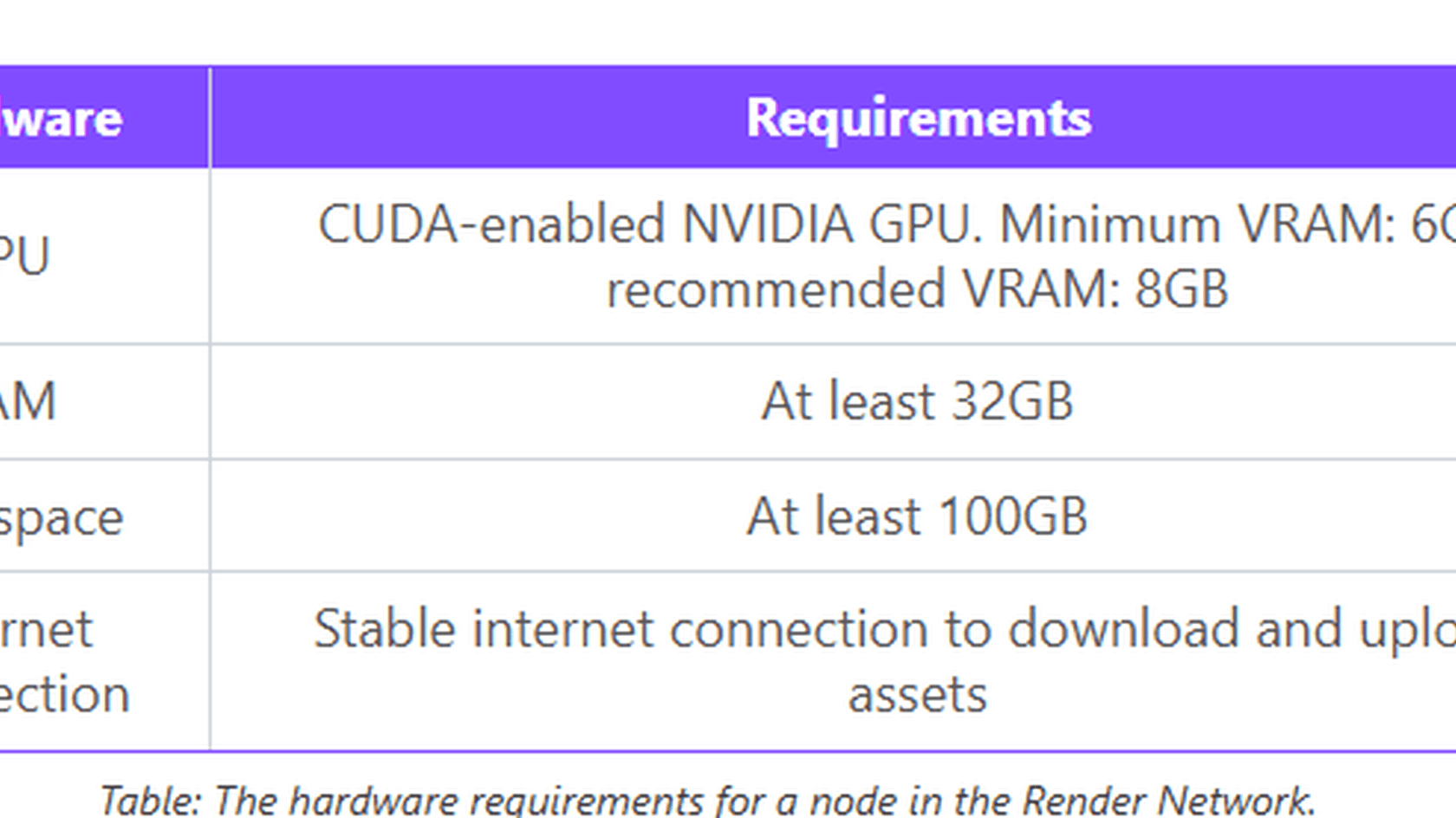Image resolution: width=1456 pixels, height=818 pixels.
Task: Click the word "CUDA-enabled" in the table
Action: pyautogui.click(x=491, y=224)
